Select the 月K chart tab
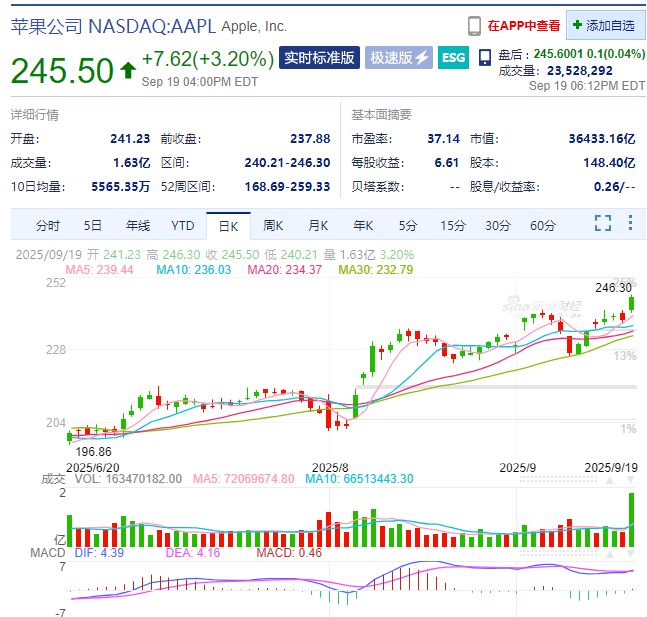 click(318, 226)
